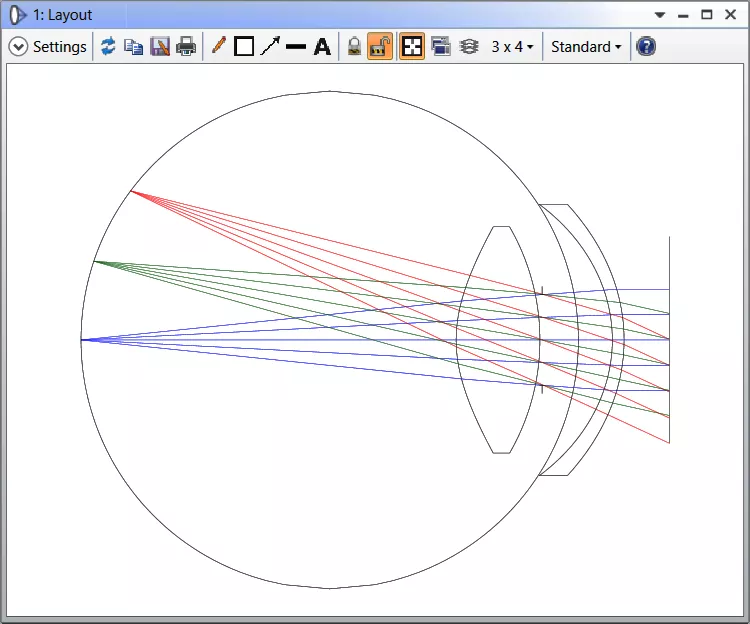750x624 pixels.
Task: Open the window options triangle menu
Action: click(x=660, y=15)
